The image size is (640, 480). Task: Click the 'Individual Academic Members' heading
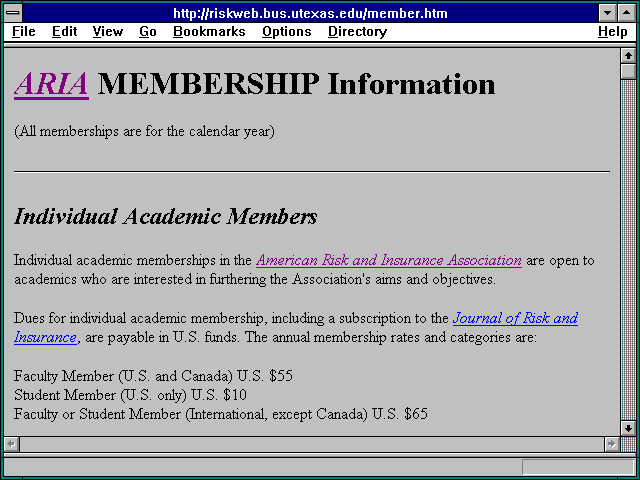(165, 216)
